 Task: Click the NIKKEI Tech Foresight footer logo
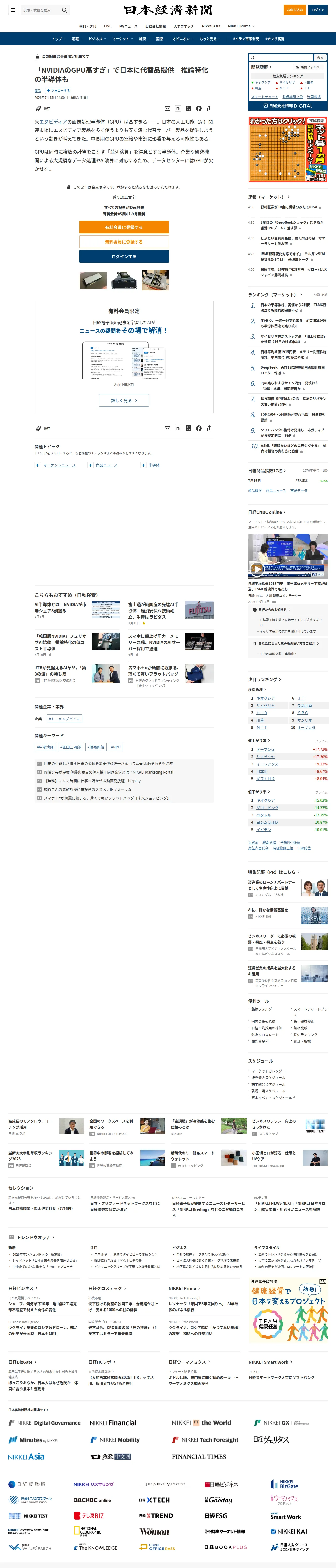pos(205,1440)
